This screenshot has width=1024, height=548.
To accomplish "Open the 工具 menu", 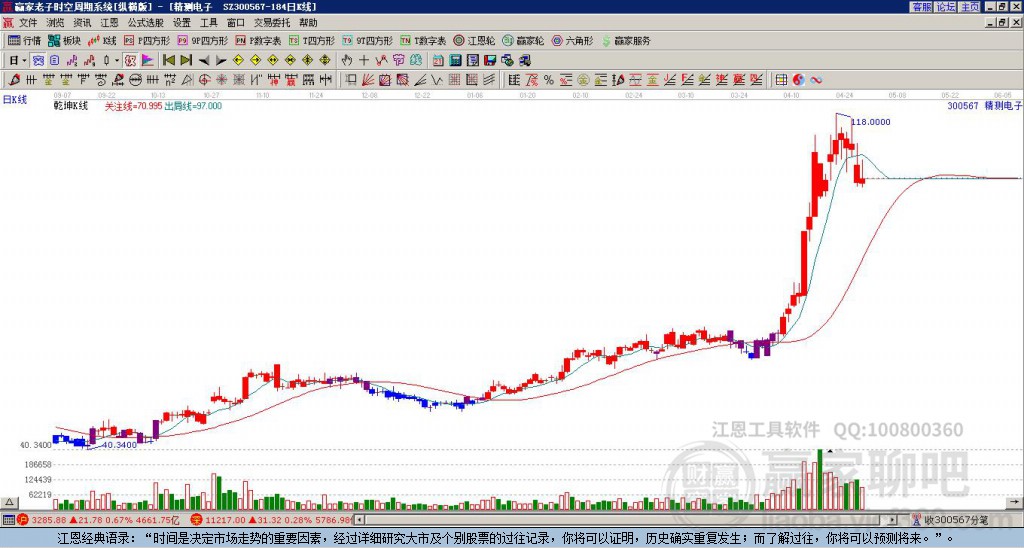I will [209, 23].
